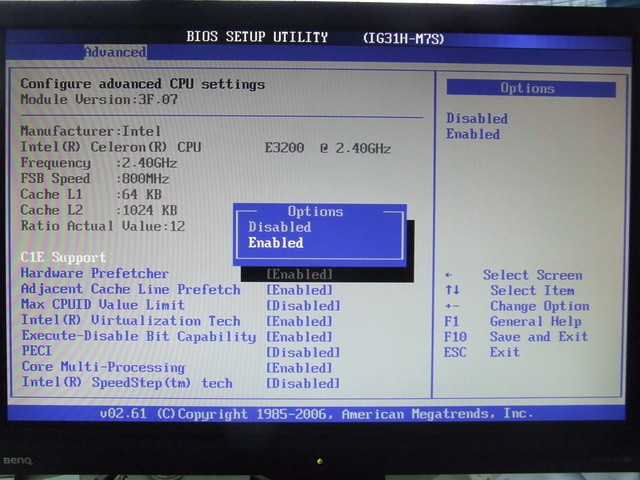Click the up-down arrows Select Item icon
The height and width of the screenshot is (480, 640).
(x=451, y=291)
